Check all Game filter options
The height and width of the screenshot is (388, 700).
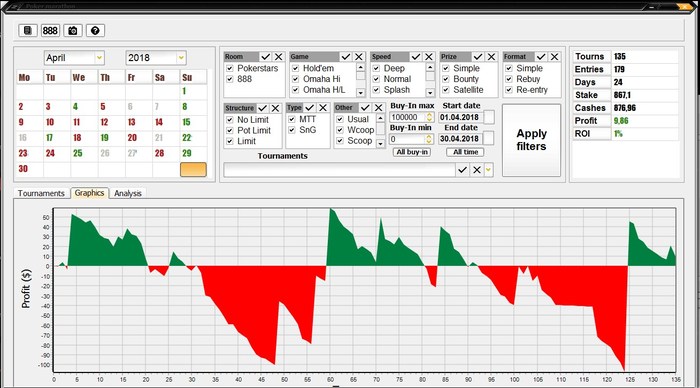click(346, 57)
